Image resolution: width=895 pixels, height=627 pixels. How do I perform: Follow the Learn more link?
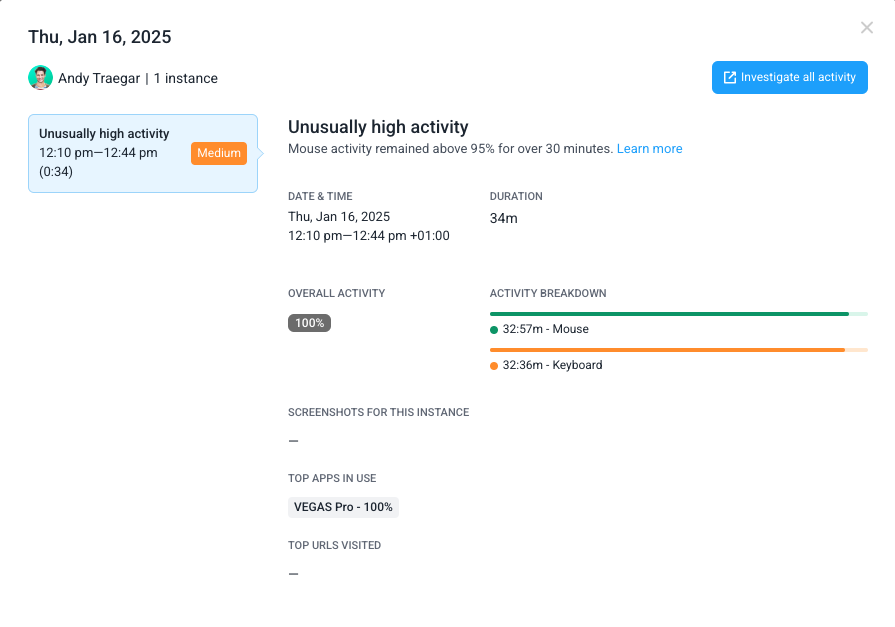[649, 148]
